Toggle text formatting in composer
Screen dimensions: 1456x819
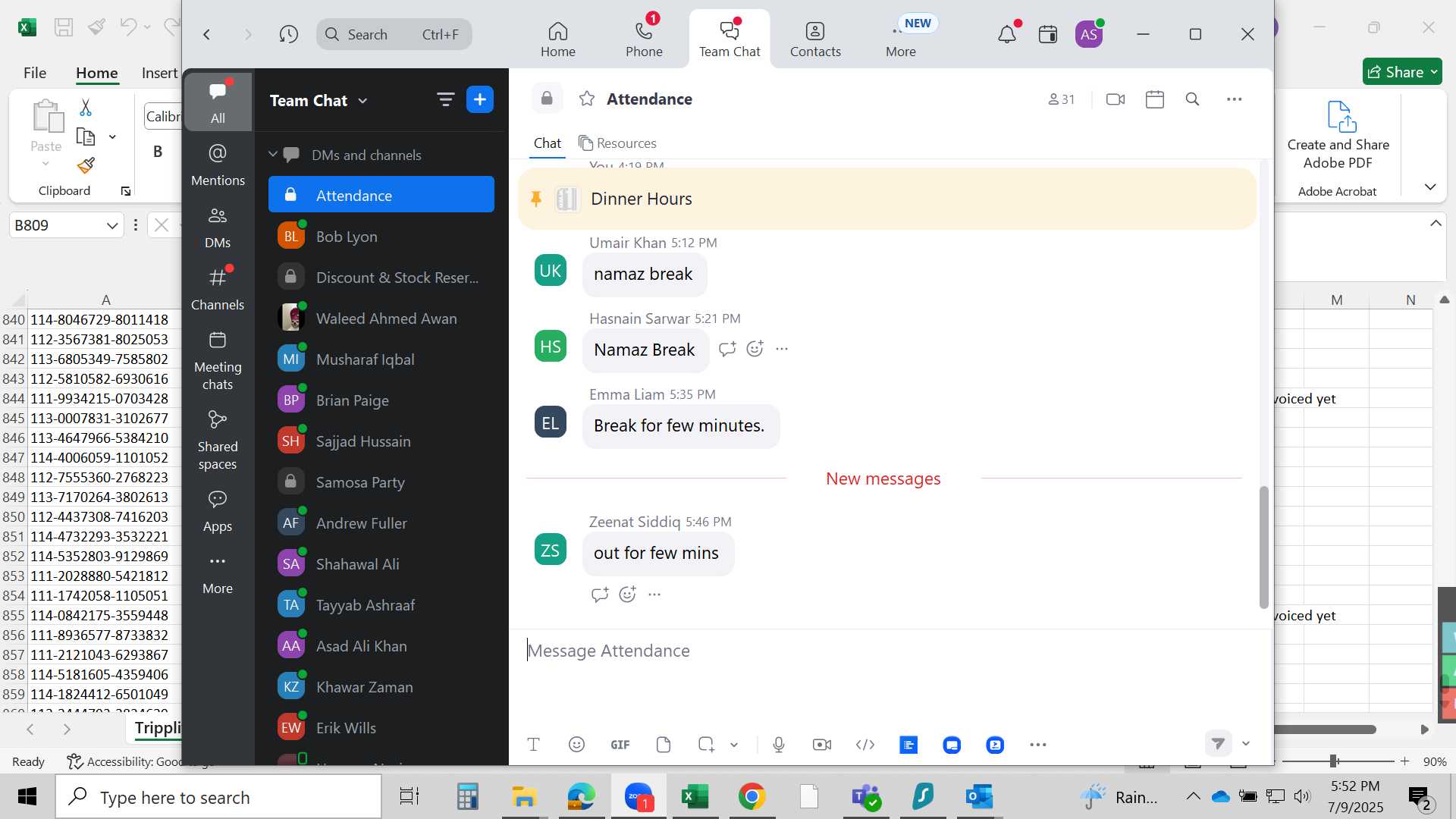coord(533,745)
